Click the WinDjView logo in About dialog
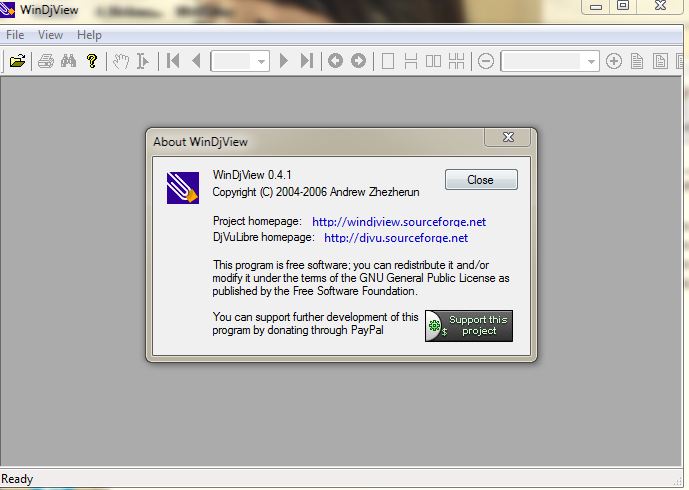This screenshot has width=689, height=490. point(183,188)
